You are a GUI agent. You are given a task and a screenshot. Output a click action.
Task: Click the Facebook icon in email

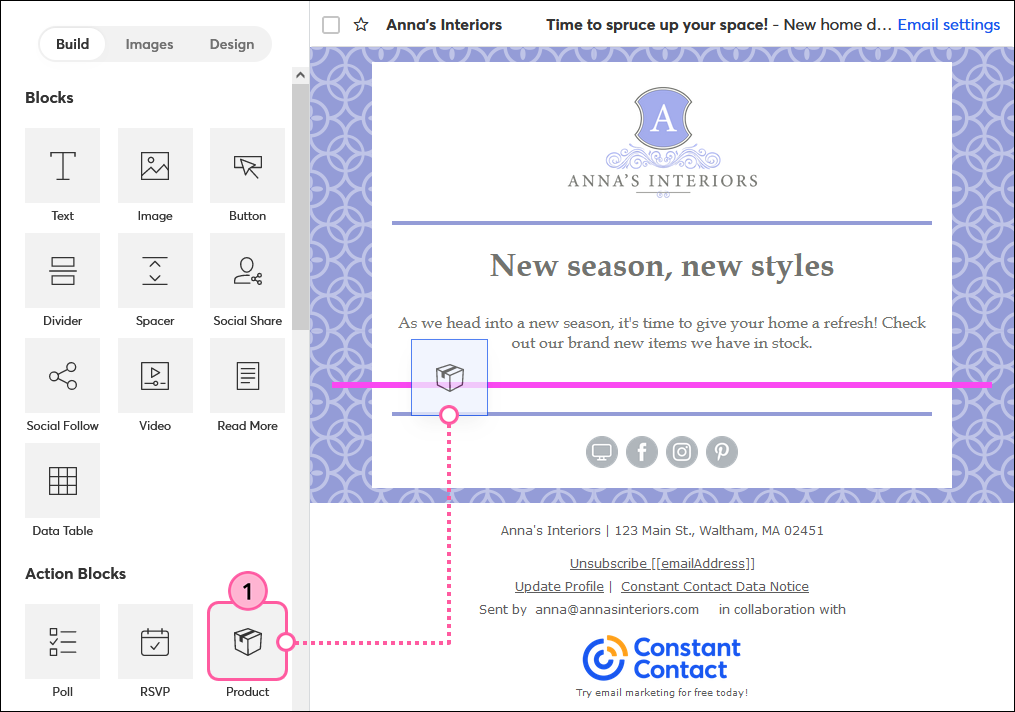(642, 452)
